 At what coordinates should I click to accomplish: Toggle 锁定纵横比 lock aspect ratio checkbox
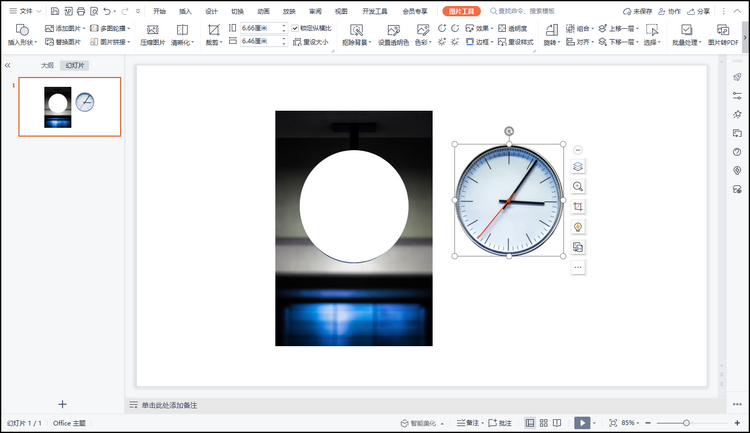(x=295, y=28)
